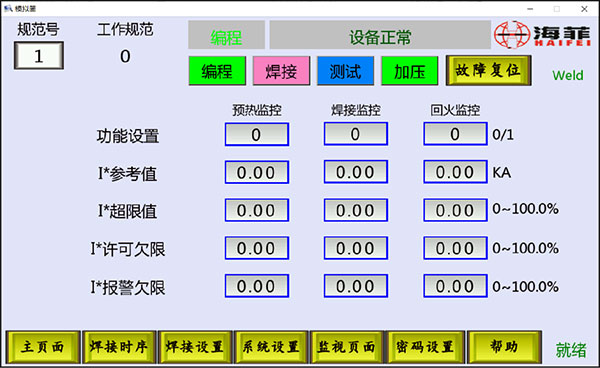Click the green 加压 button
Viewport: 600px width, 368px height.
[410, 71]
